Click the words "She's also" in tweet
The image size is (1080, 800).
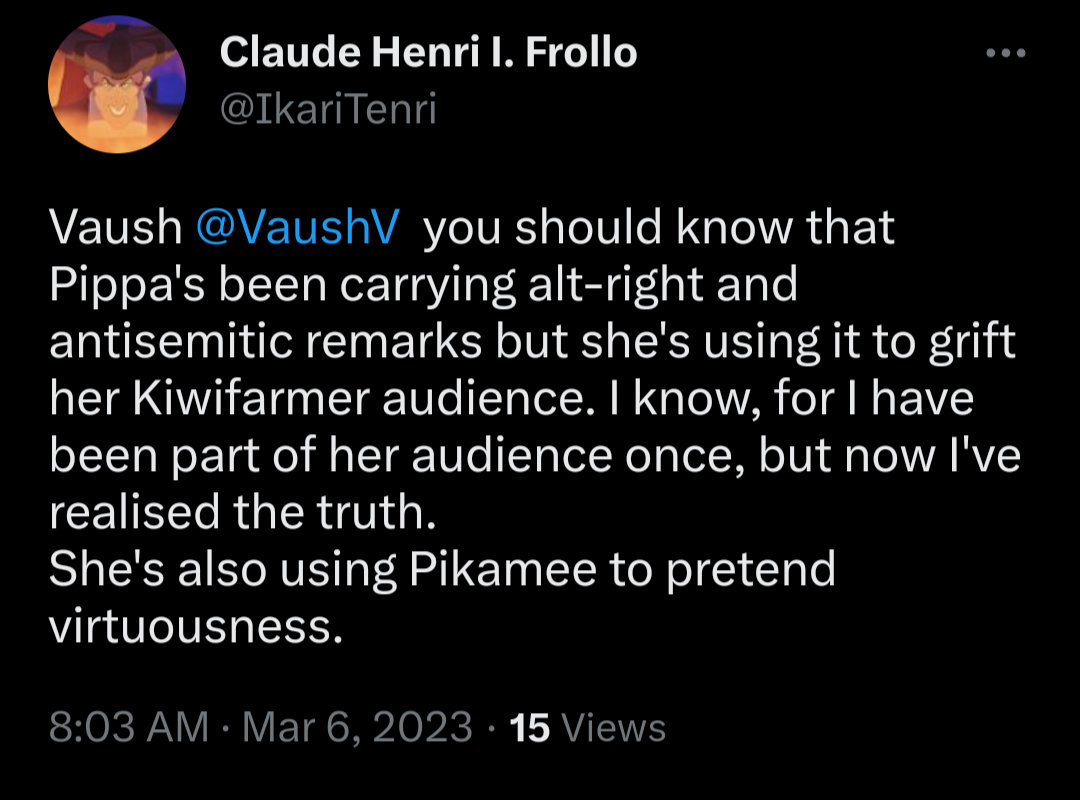click(x=156, y=570)
